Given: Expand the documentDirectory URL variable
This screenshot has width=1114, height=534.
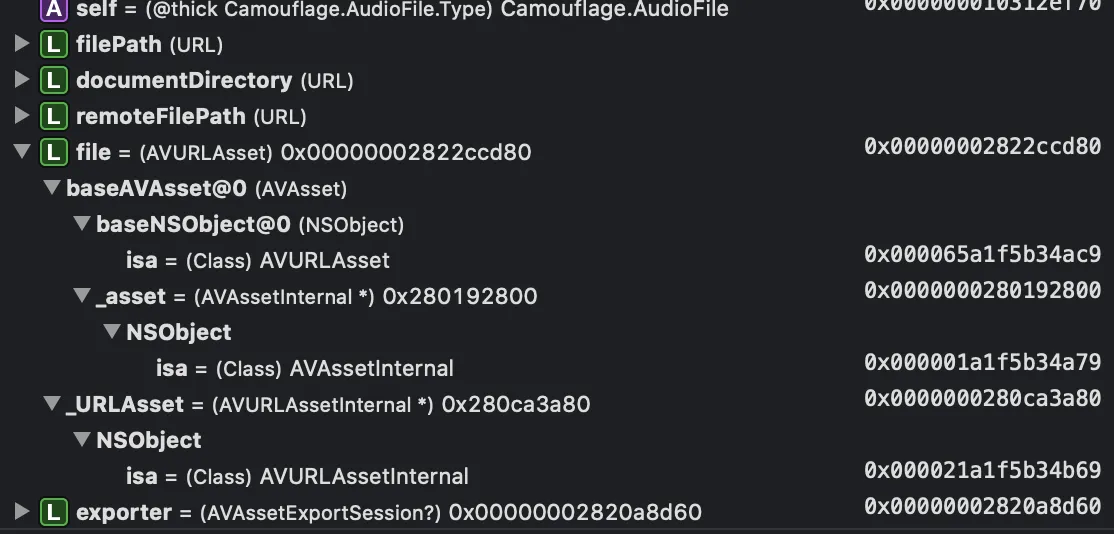Looking at the screenshot, I should (x=22, y=81).
